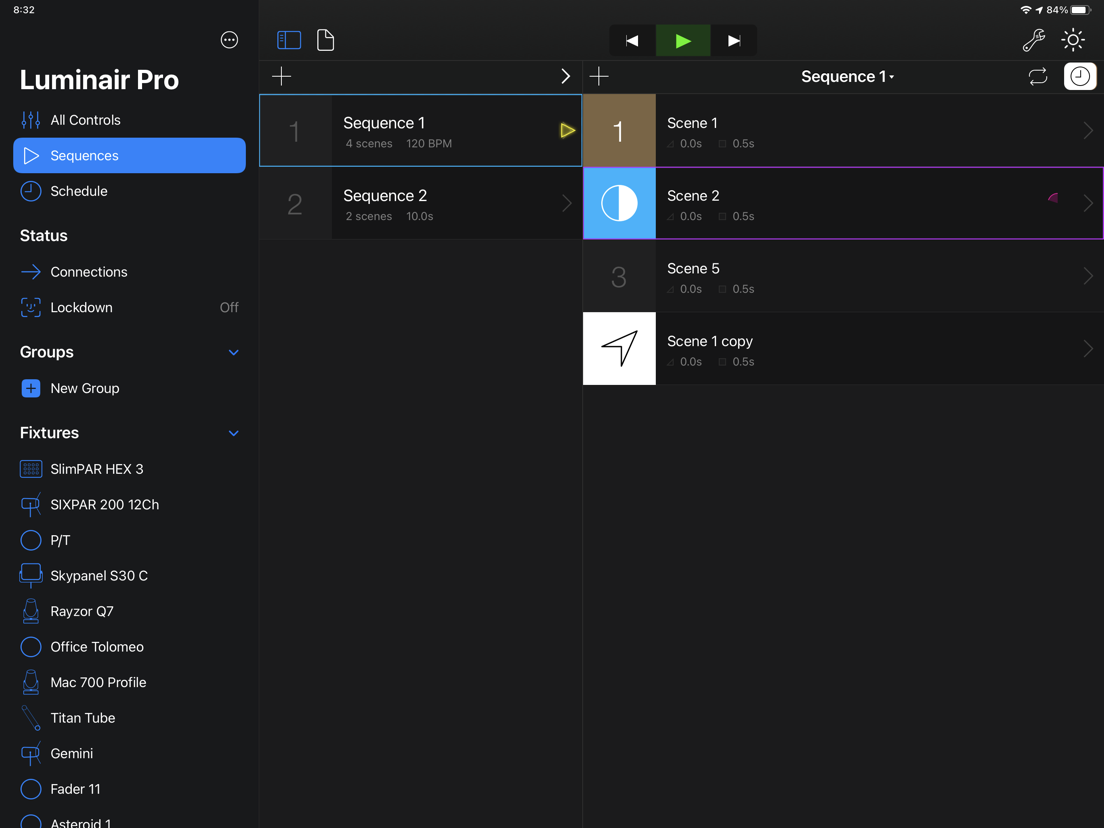This screenshot has height=828, width=1104.
Task: Open Scene 2 details chevron
Action: [x=1088, y=203]
